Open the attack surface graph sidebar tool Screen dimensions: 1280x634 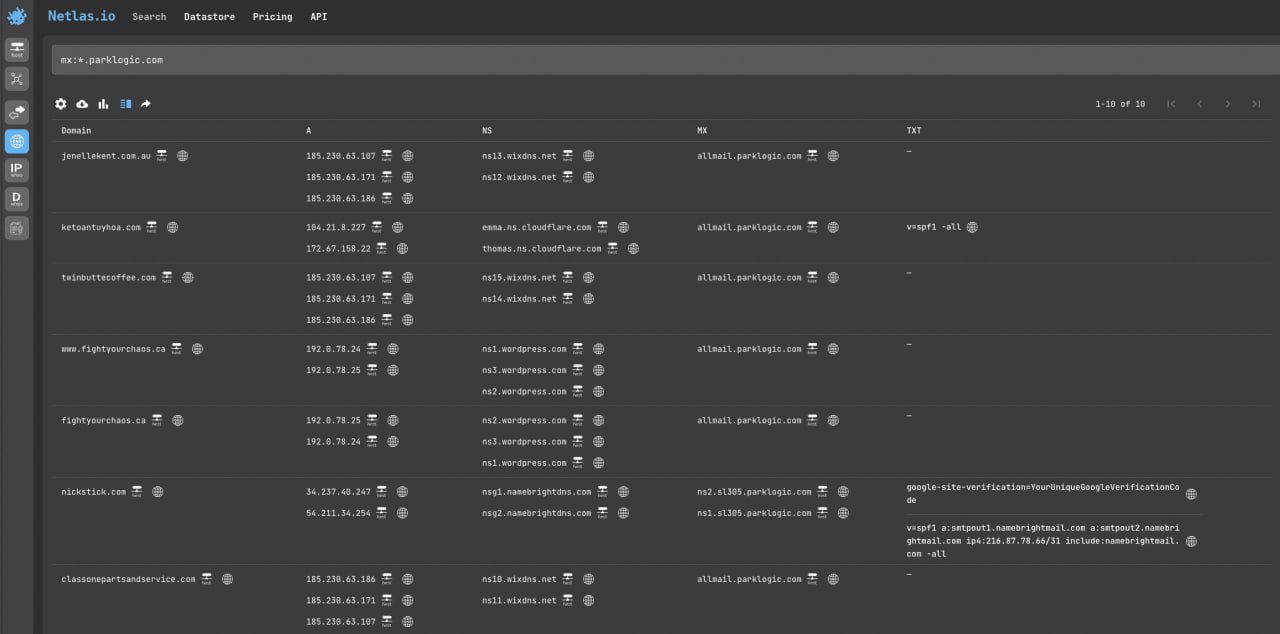17,79
